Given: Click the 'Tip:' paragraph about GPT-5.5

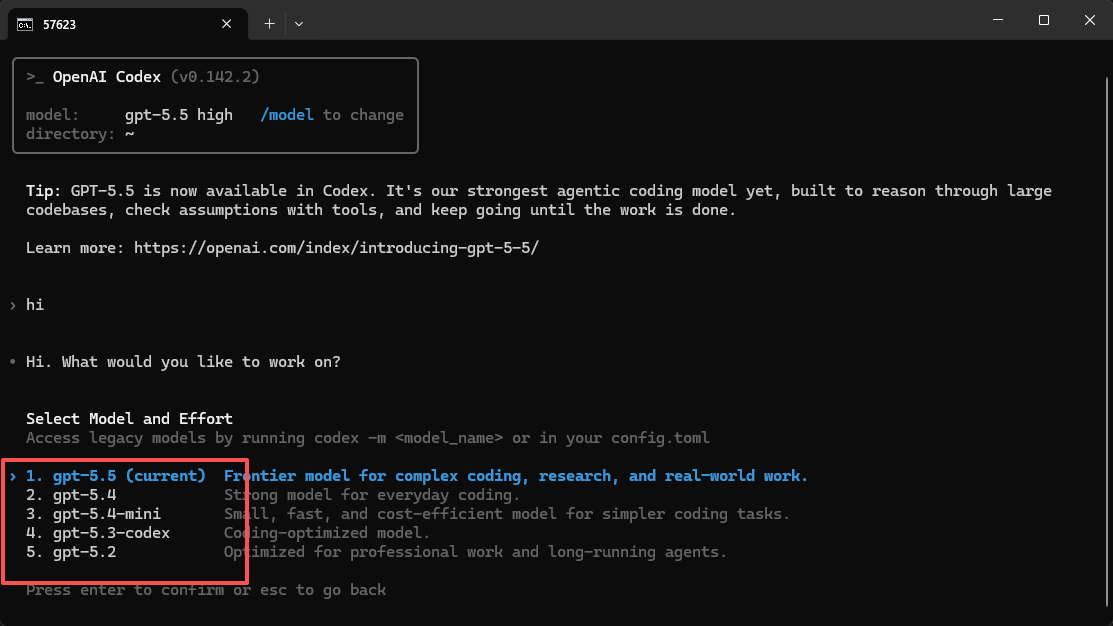Looking at the screenshot, I should [x=539, y=200].
